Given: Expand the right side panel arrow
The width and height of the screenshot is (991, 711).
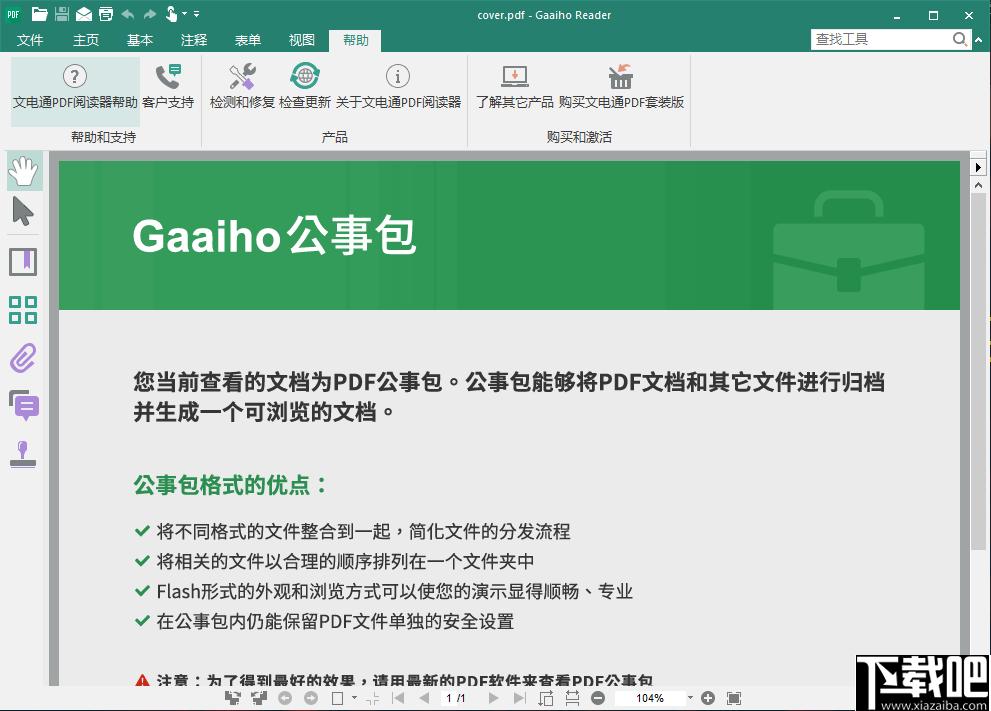Looking at the screenshot, I should pos(978,167).
